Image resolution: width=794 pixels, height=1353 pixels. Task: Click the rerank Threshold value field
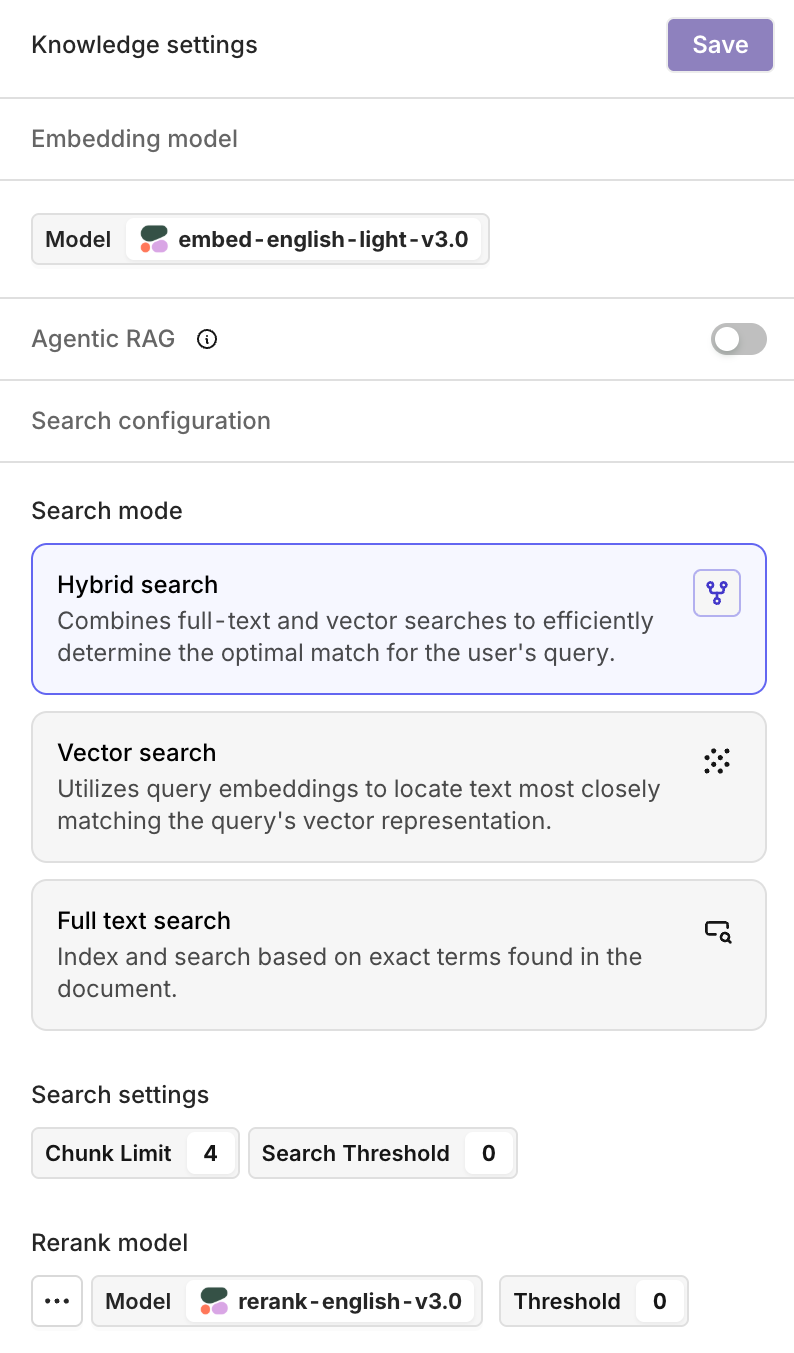tap(659, 1301)
